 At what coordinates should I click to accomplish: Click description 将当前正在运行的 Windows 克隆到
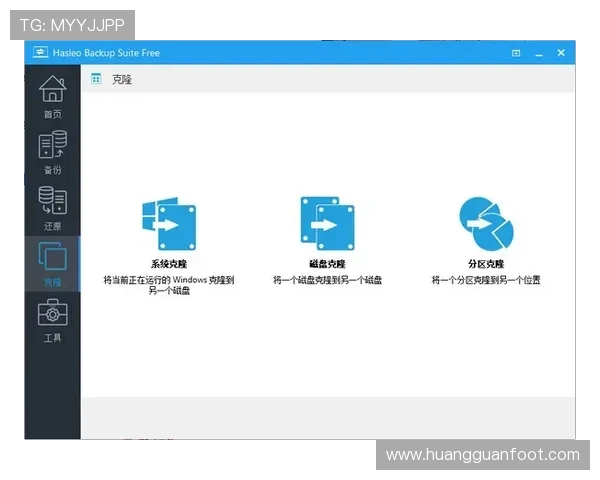pyautogui.click(x=169, y=280)
